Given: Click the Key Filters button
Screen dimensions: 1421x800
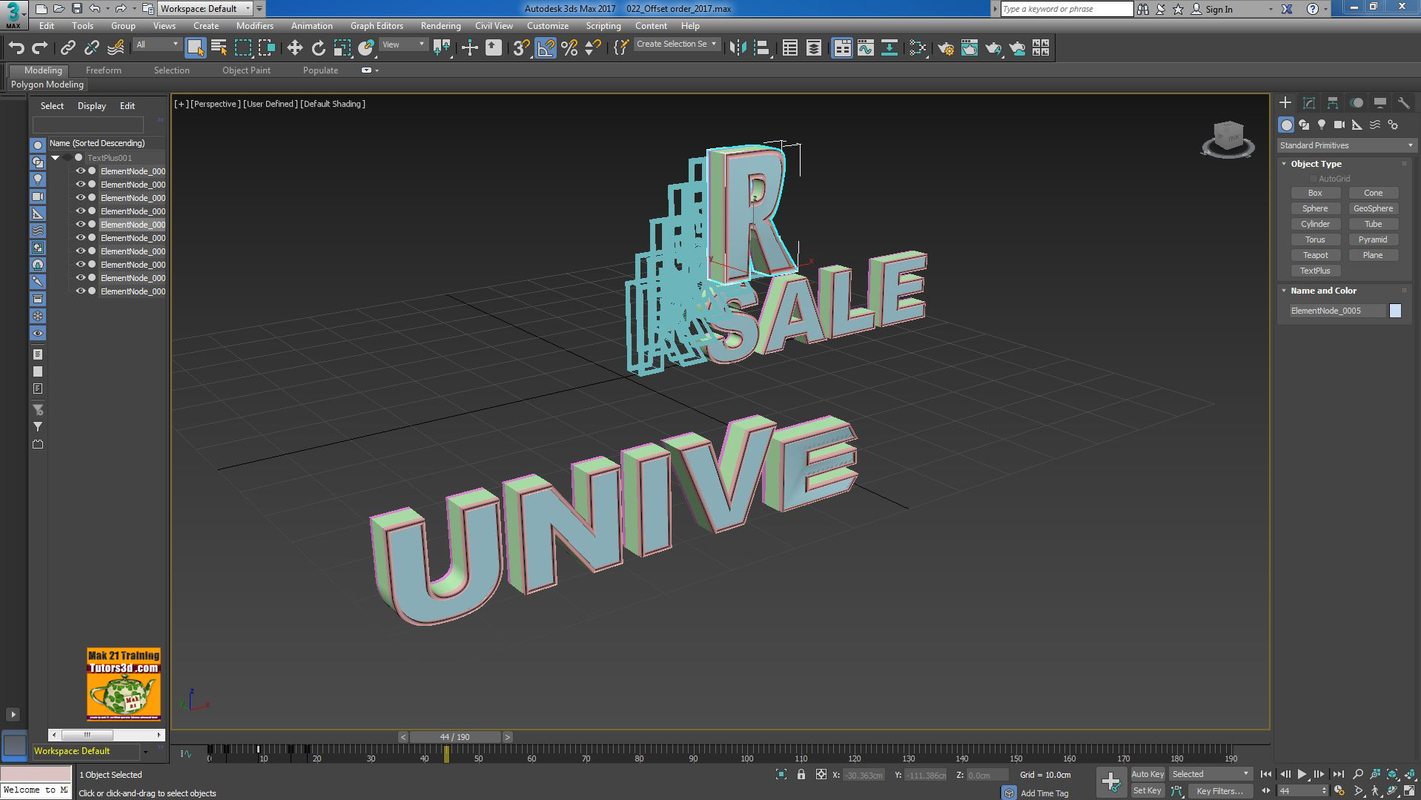Looking at the screenshot, I should (x=1219, y=791).
